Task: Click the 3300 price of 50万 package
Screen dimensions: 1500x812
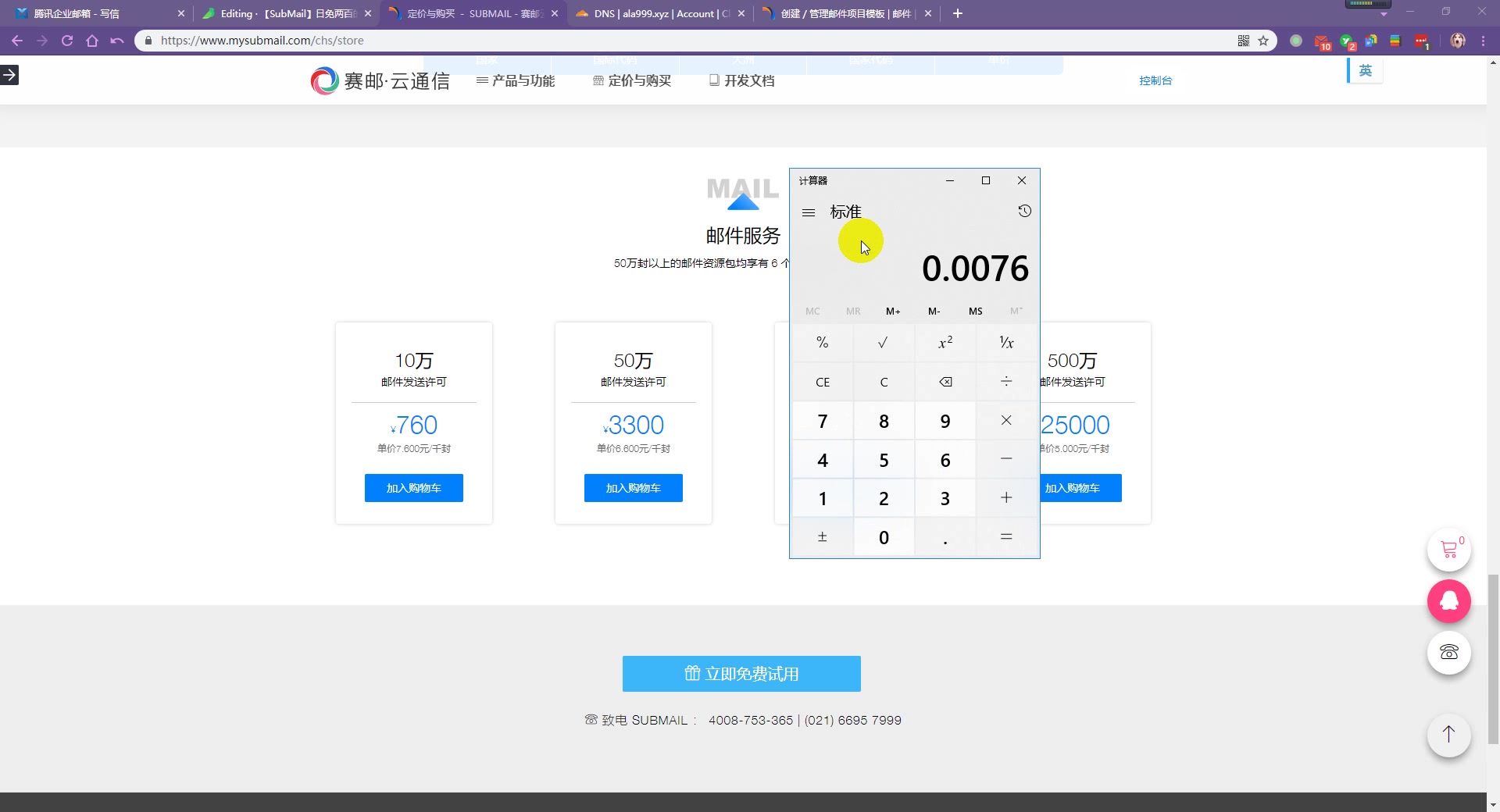Action: (634, 426)
